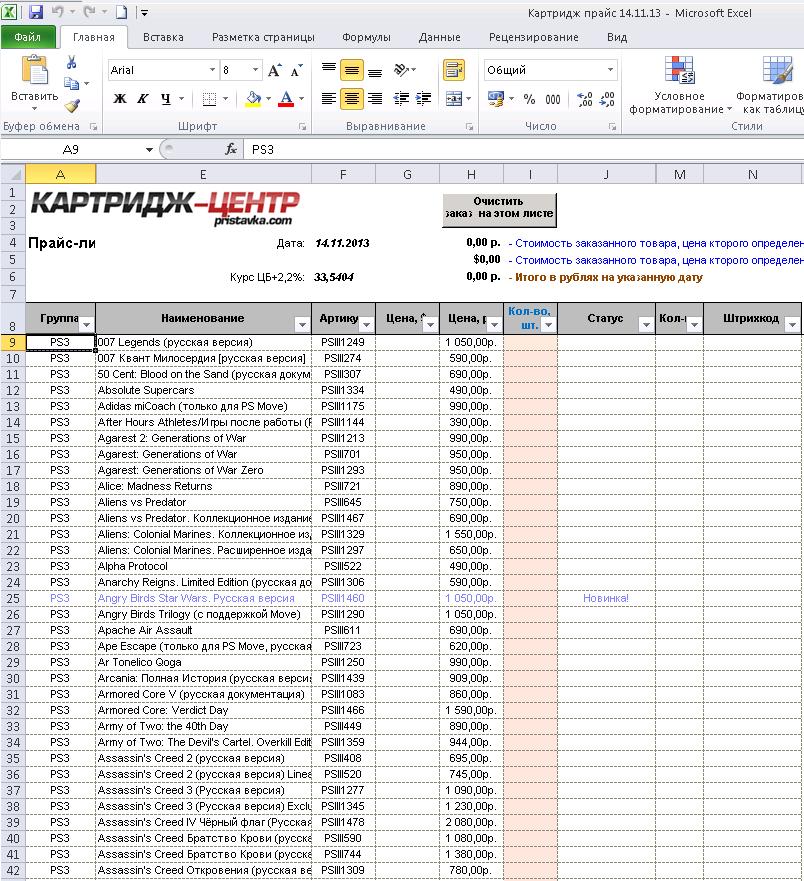Click the decrease decimal places icon
Screen dimensions: 804x881
(607, 99)
